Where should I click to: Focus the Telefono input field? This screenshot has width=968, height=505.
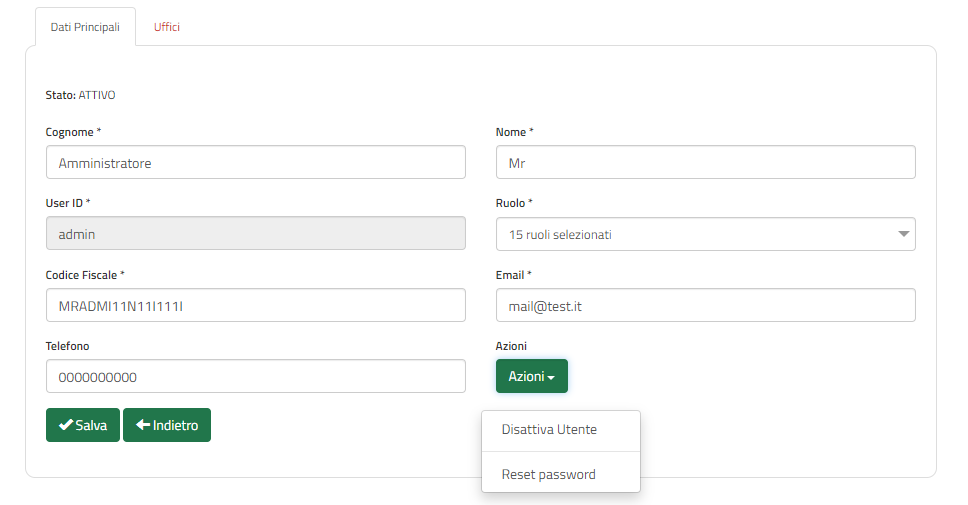(256, 376)
